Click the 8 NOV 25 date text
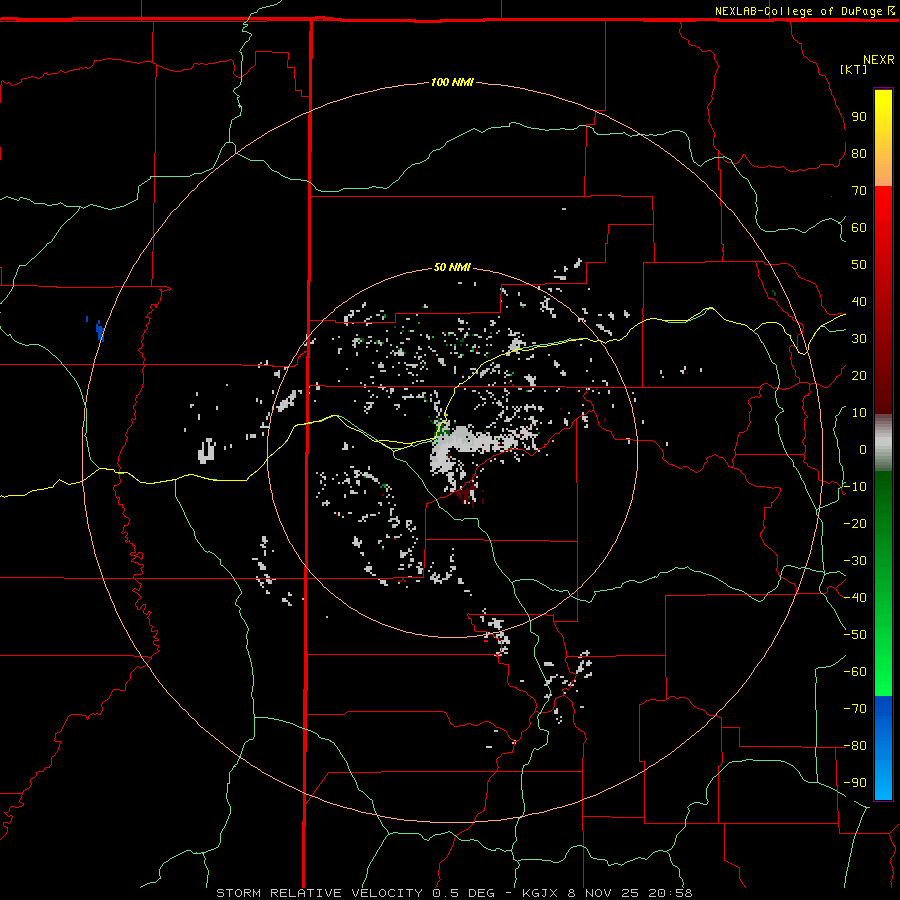This screenshot has height=900, width=900. (603, 893)
